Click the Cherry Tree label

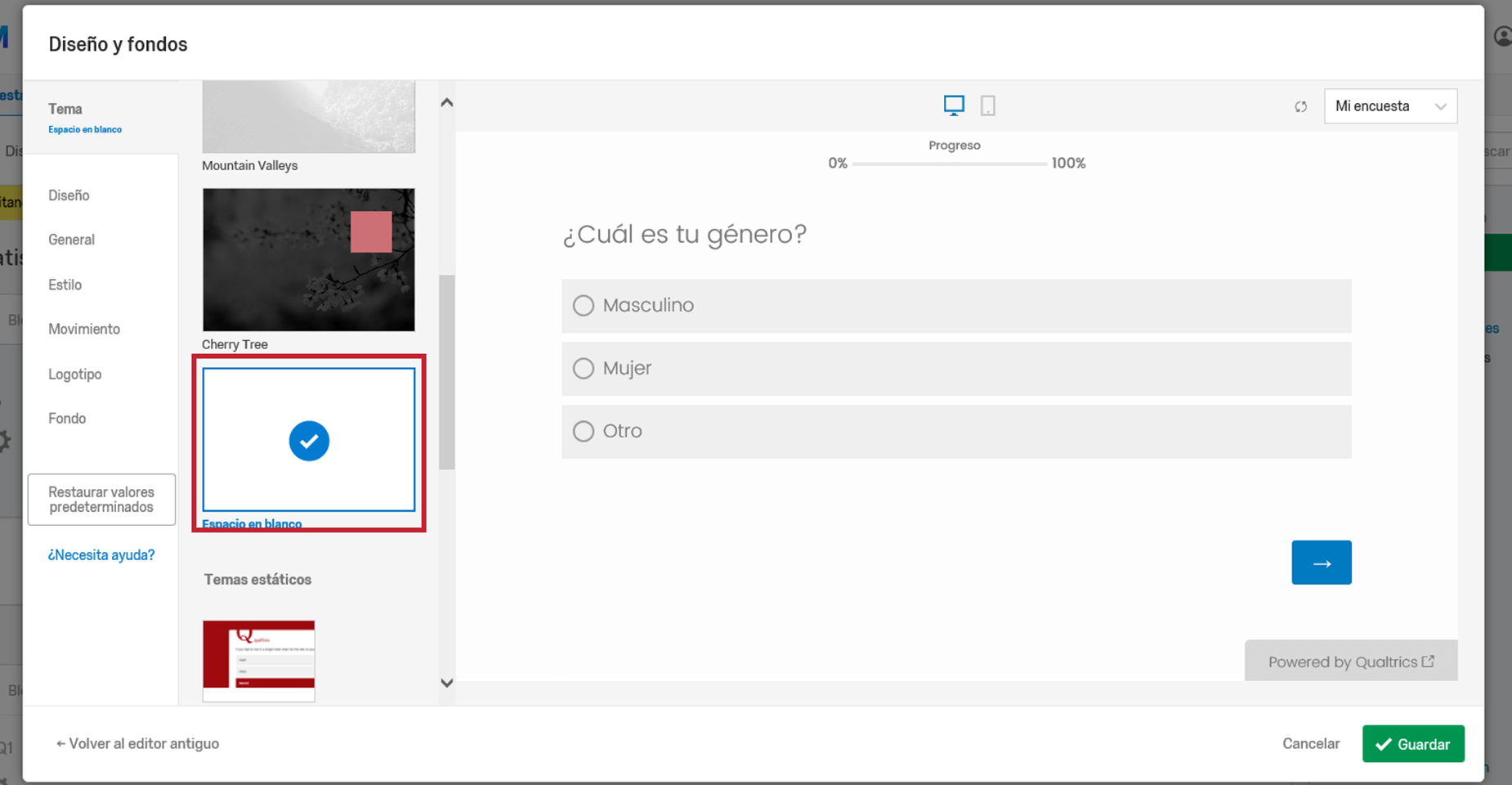[x=235, y=344]
